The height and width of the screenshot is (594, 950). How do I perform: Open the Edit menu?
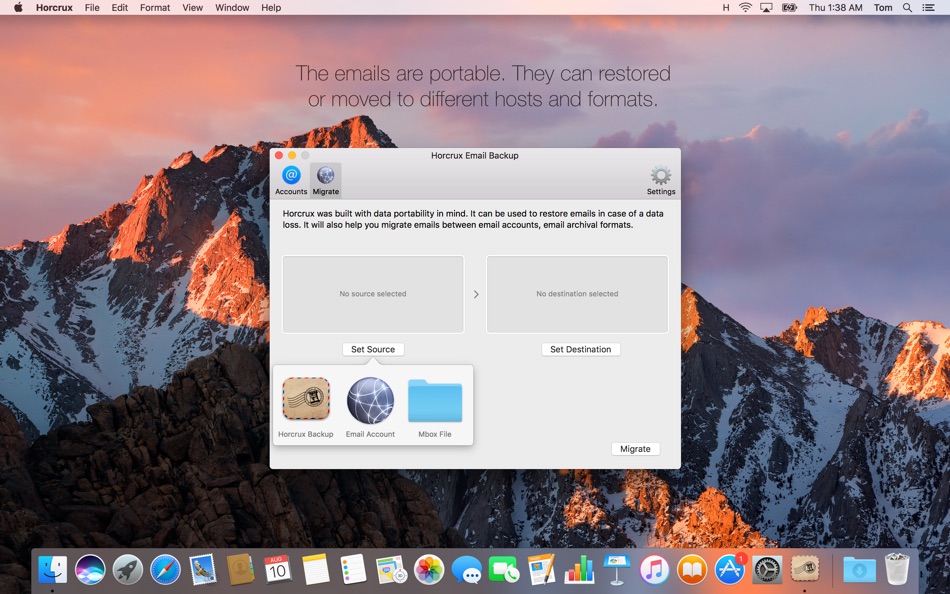click(119, 8)
